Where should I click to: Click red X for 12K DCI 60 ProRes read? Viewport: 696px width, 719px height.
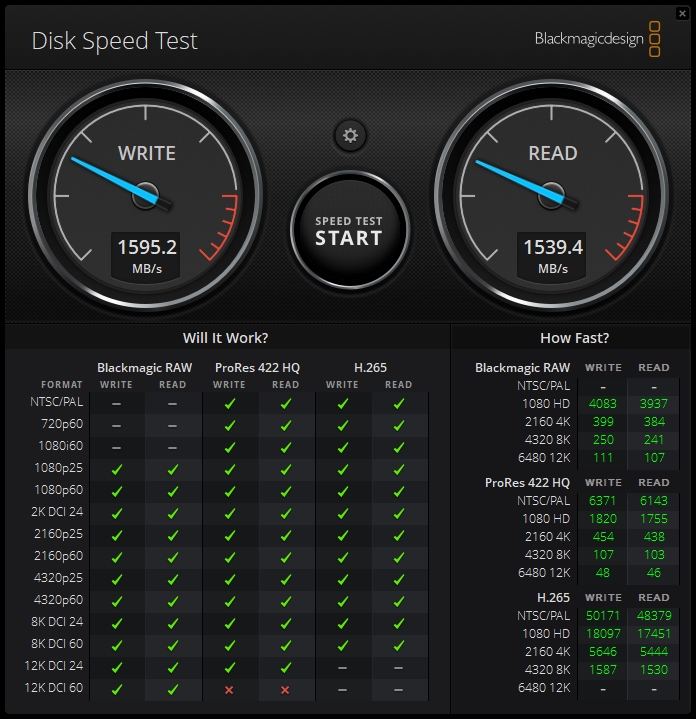click(285, 690)
